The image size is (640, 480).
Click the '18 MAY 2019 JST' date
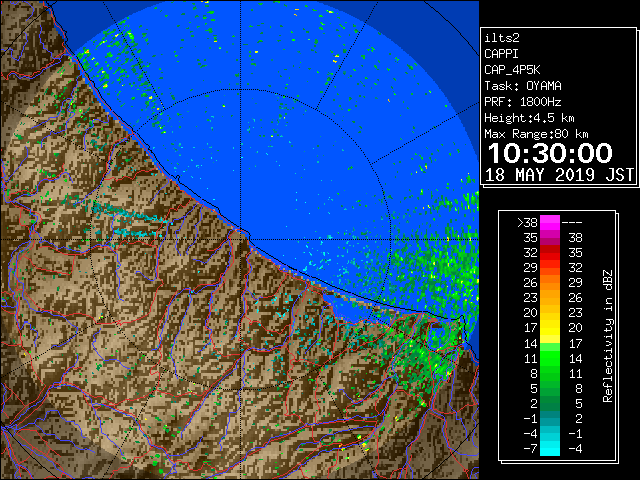point(559,175)
